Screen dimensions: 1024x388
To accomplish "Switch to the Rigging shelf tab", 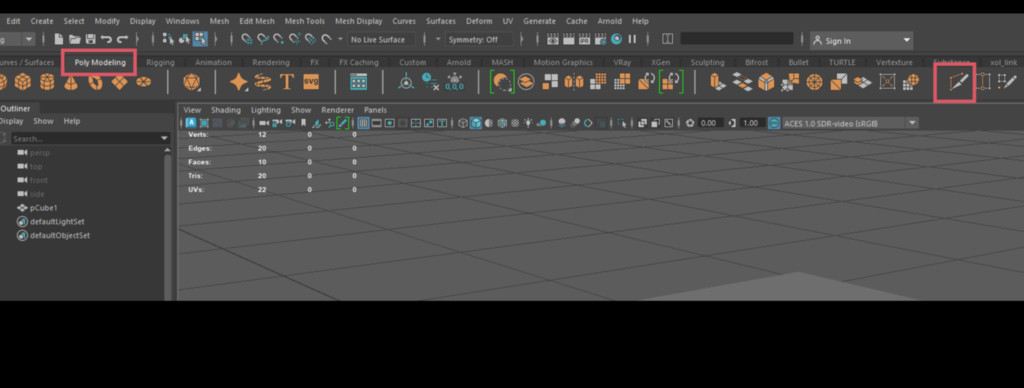I will tap(160, 62).
